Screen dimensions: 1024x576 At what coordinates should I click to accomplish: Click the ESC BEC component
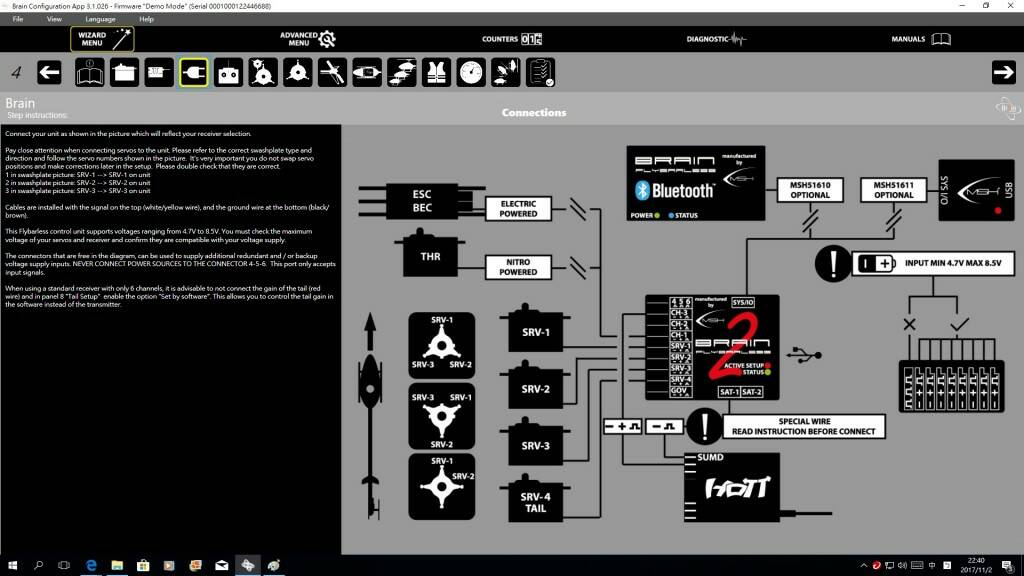(x=422, y=201)
